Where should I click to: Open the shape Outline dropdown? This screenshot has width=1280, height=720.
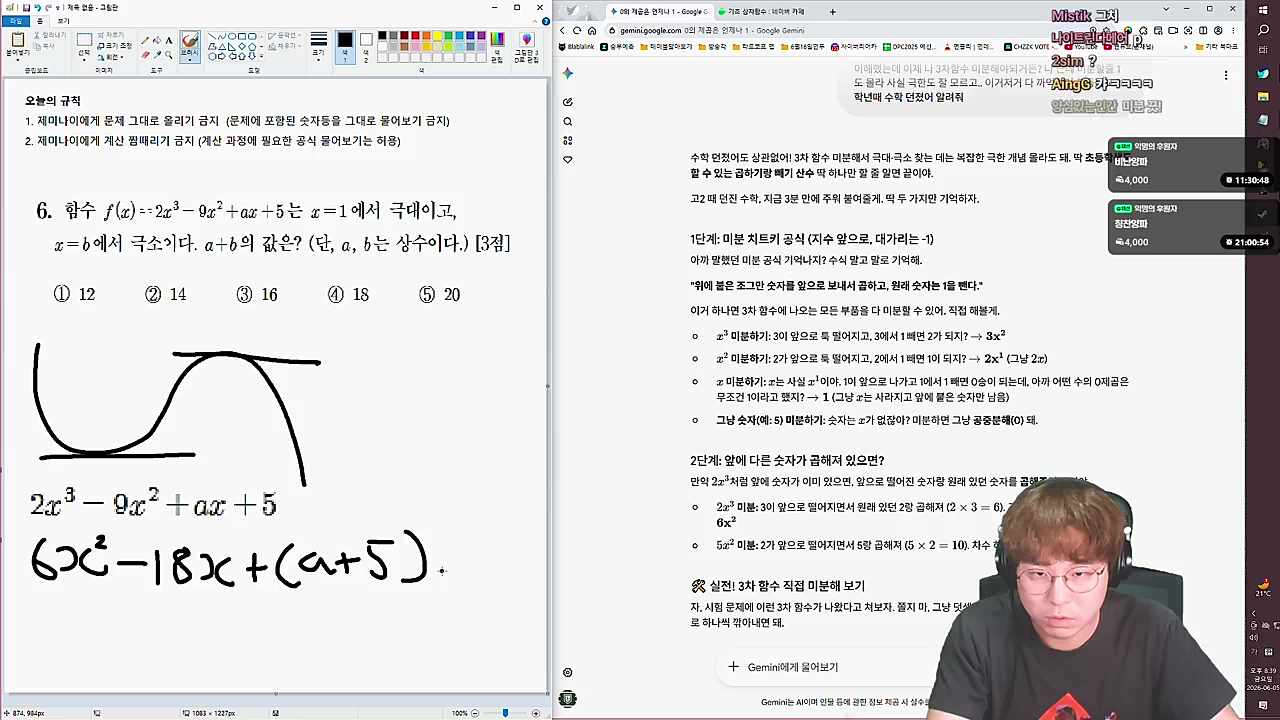(283, 35)
